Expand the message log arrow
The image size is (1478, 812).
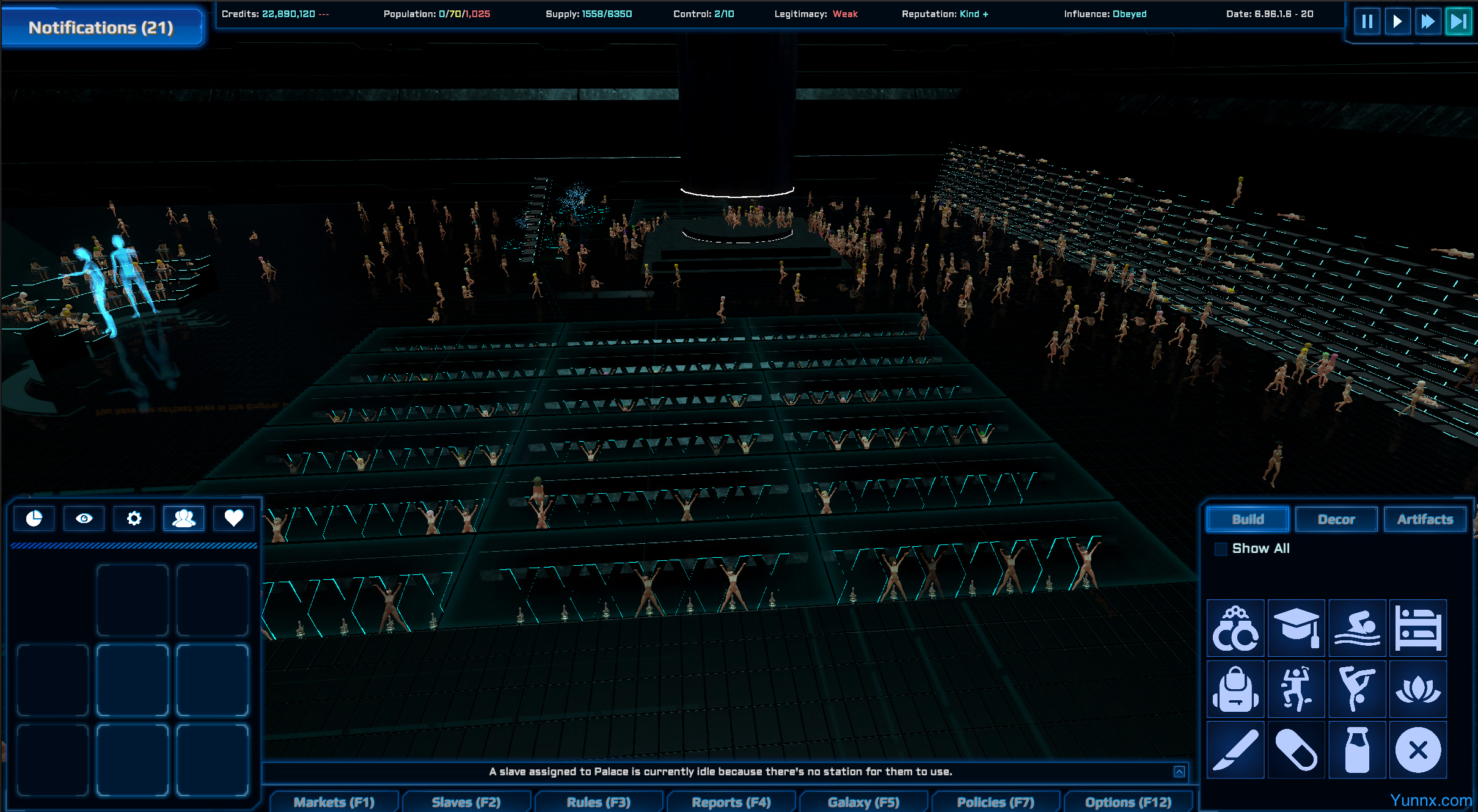click(1179, 772)
